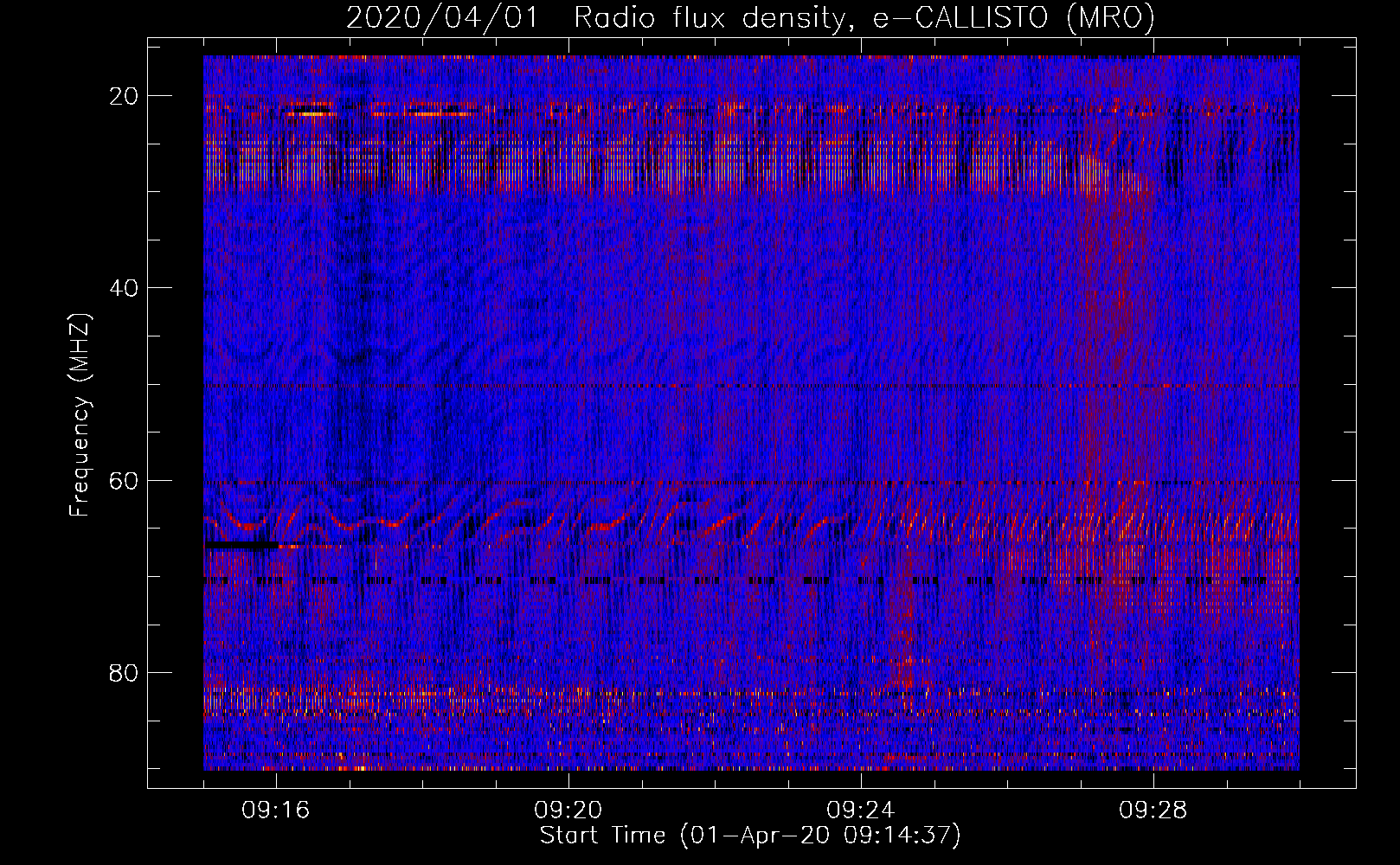Click the 09:20 time tick label
Image resolution: width=1400 pixels, height=865 pixels.
coord(568,811)
